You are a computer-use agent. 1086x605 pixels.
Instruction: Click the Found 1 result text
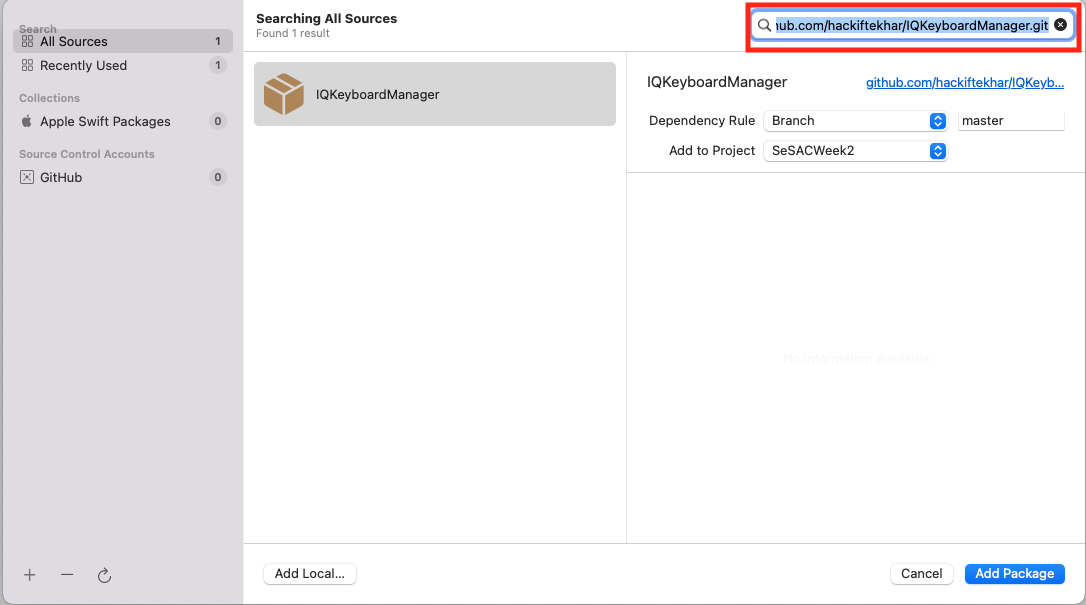click(x=293, y=34)
